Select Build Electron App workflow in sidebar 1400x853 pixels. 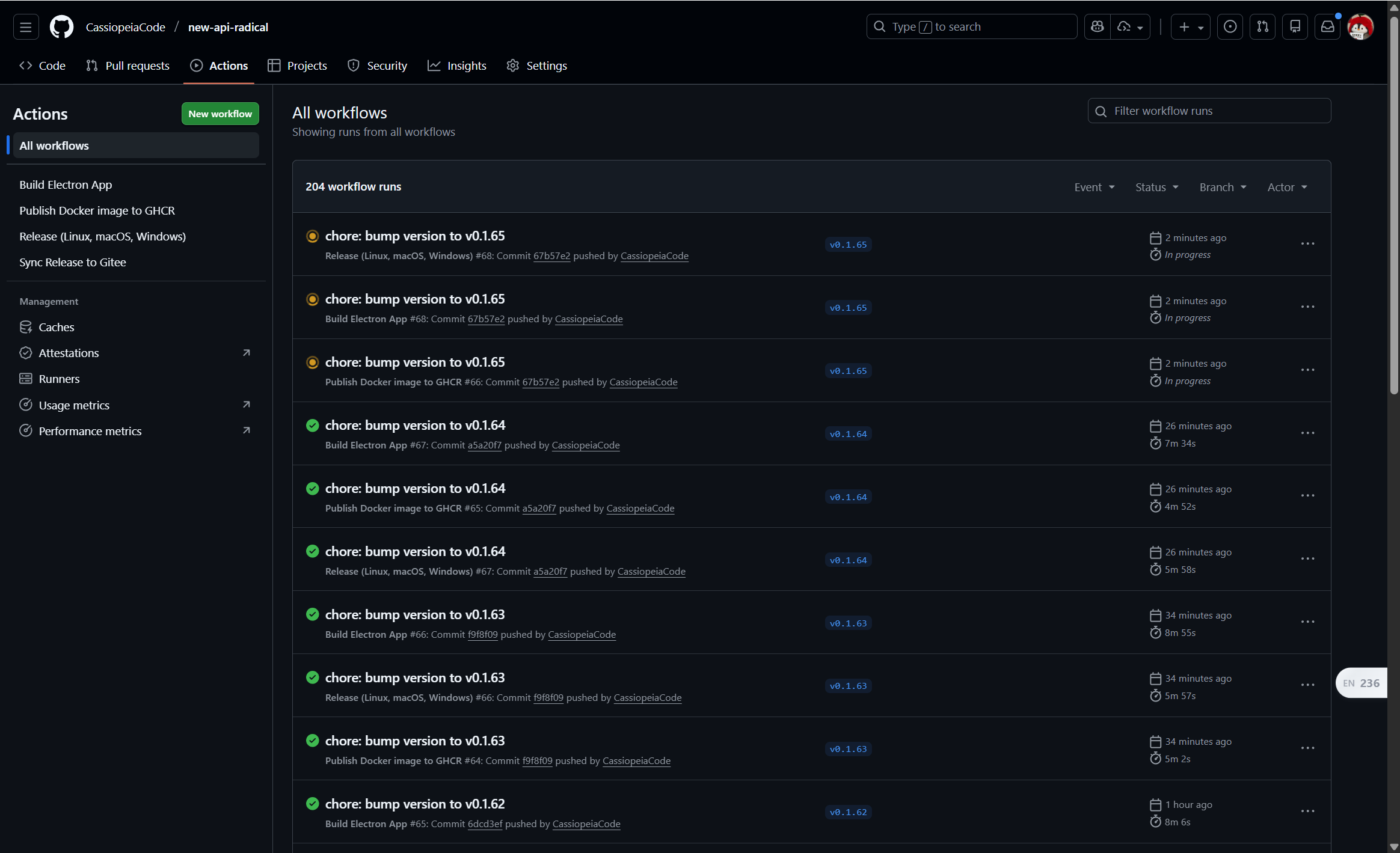click(x=66, y=185)
